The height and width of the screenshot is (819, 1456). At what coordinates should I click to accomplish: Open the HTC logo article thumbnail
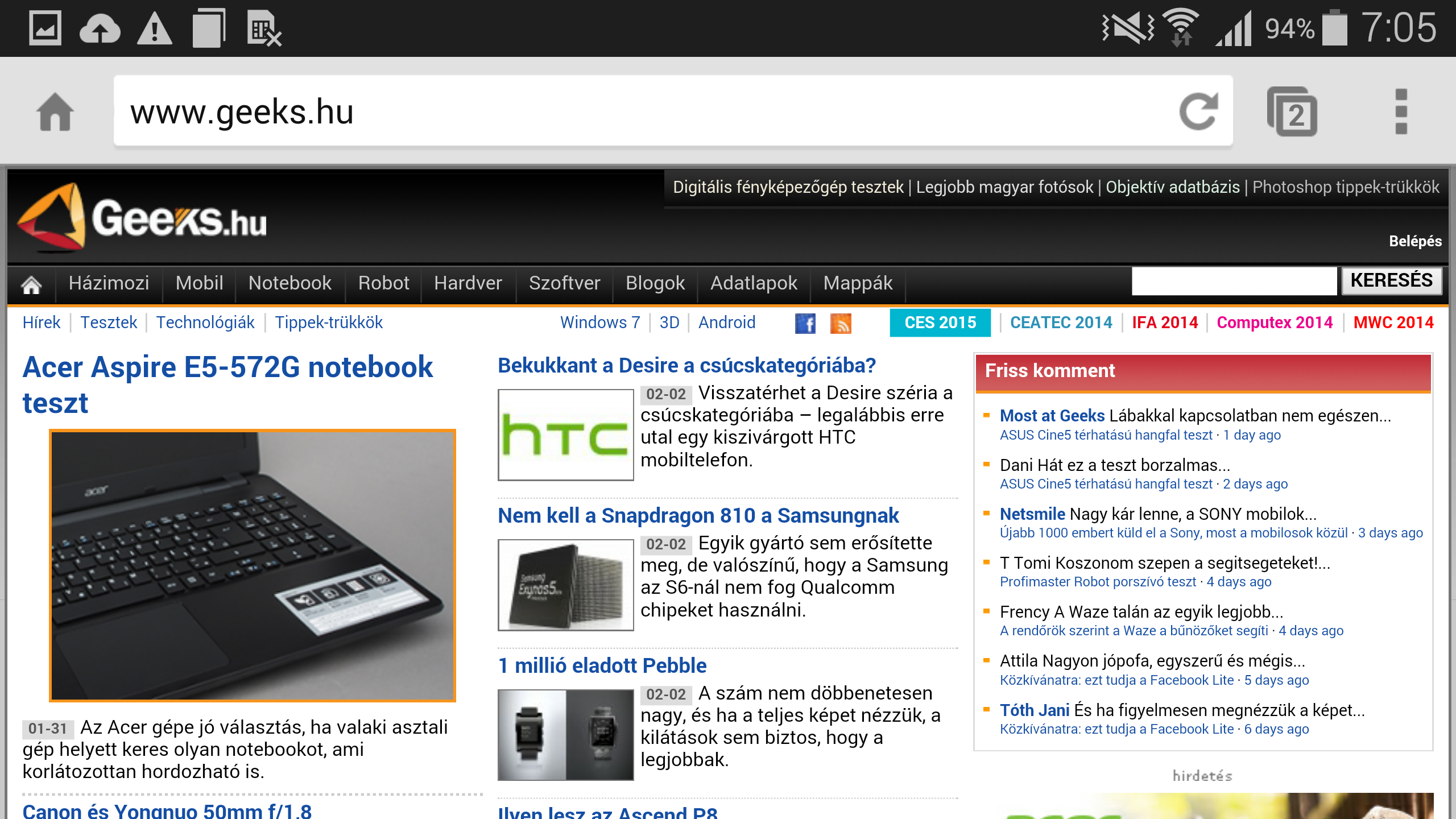[565, 435]
